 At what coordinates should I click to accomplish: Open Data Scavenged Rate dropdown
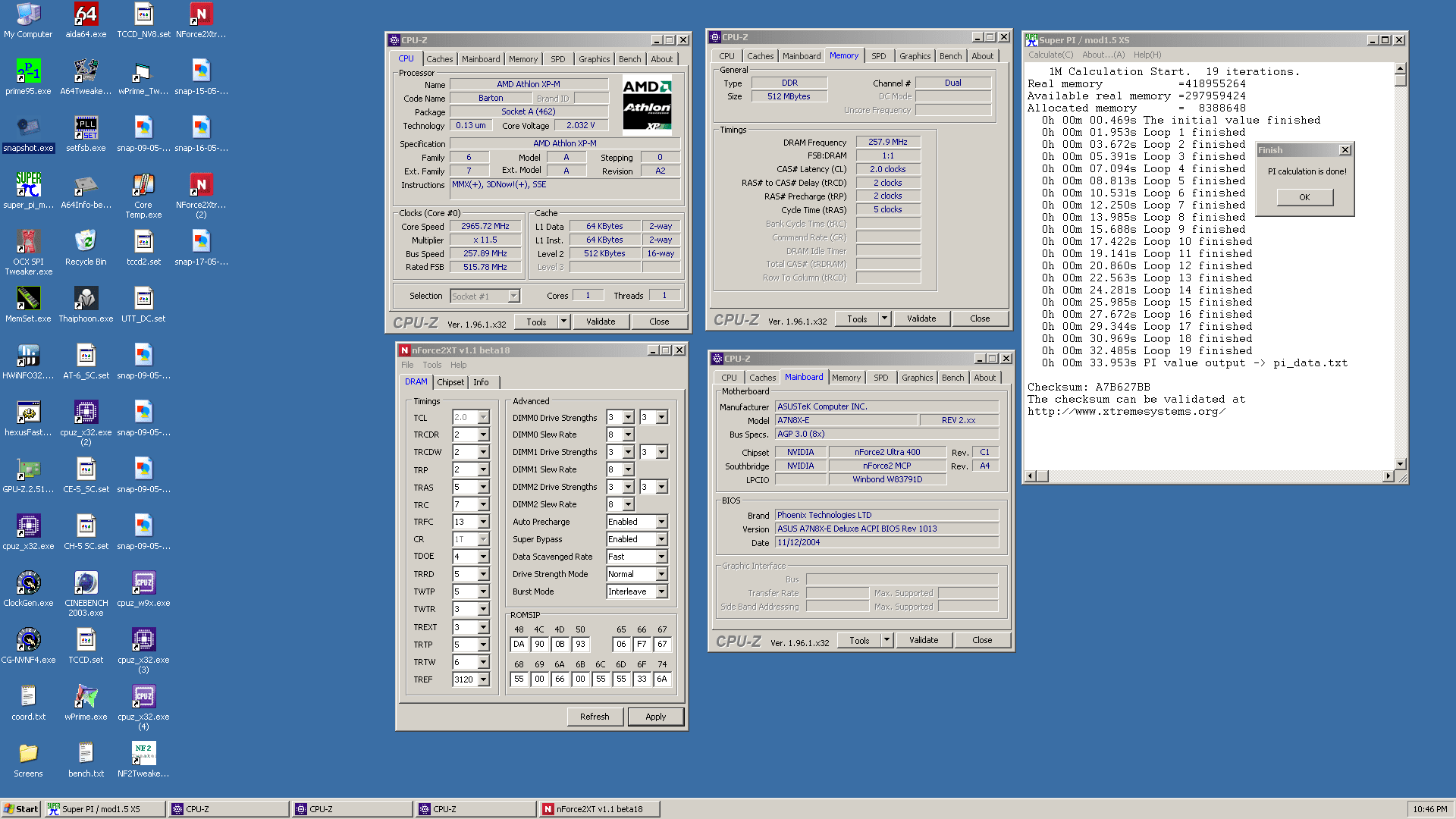pyautogui.click(x=661, y=557)
